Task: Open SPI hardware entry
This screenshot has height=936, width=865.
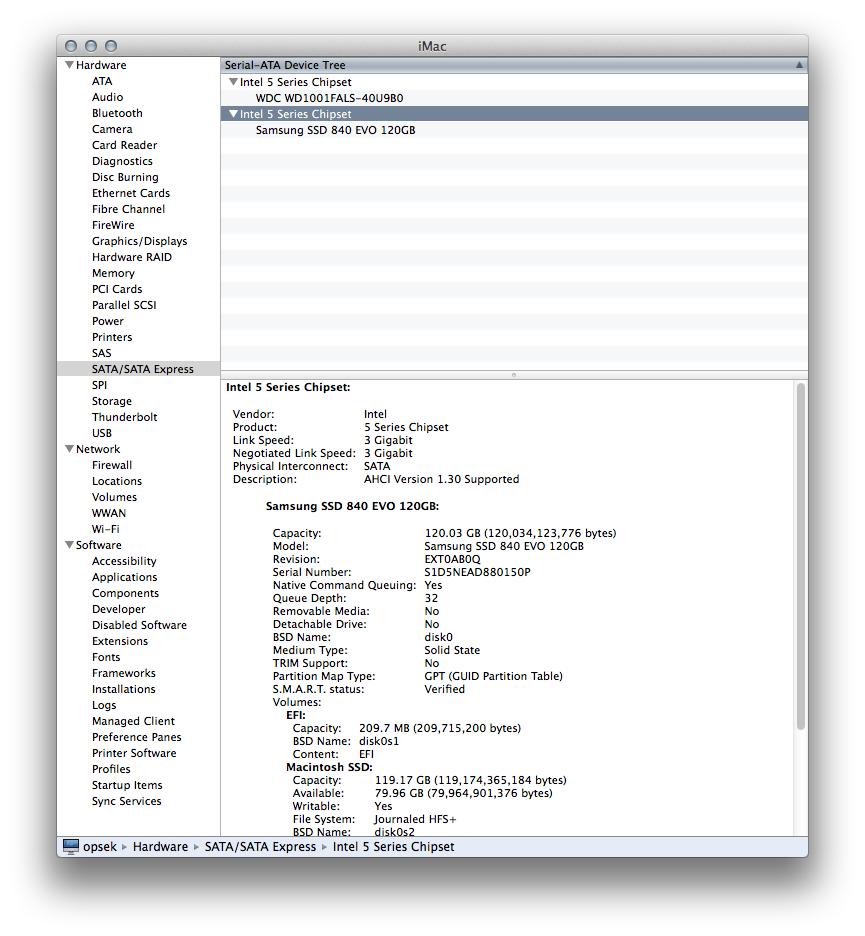Action: tap(100, 385)
